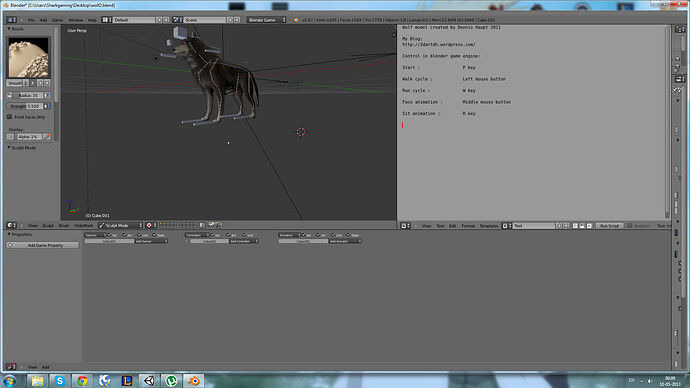Collapse the Brush panel triangle
This screenshot has width=690, height=388.
point(9,29)
